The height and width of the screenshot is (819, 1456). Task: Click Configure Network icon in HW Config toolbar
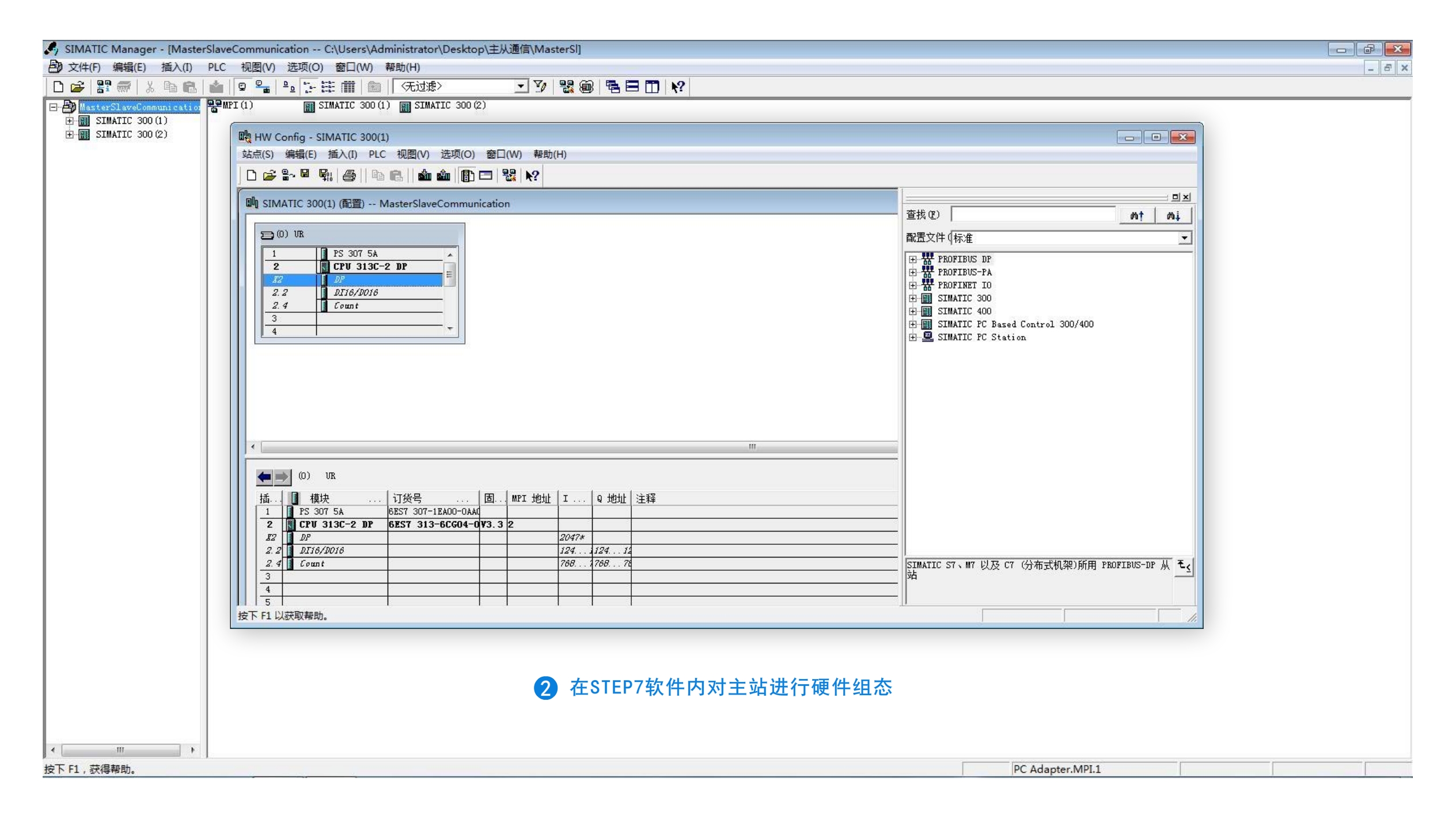509,176
